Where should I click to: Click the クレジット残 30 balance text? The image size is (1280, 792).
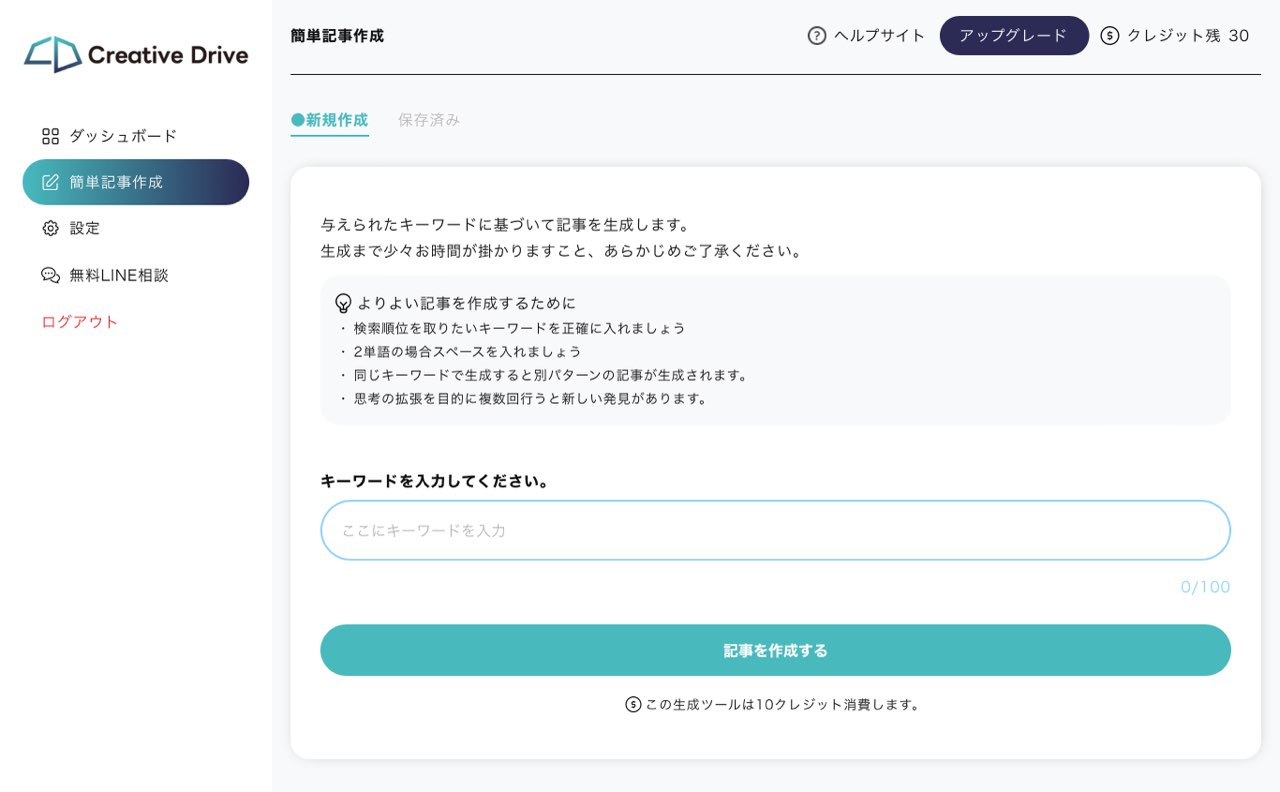click(x=1188, y=36)
